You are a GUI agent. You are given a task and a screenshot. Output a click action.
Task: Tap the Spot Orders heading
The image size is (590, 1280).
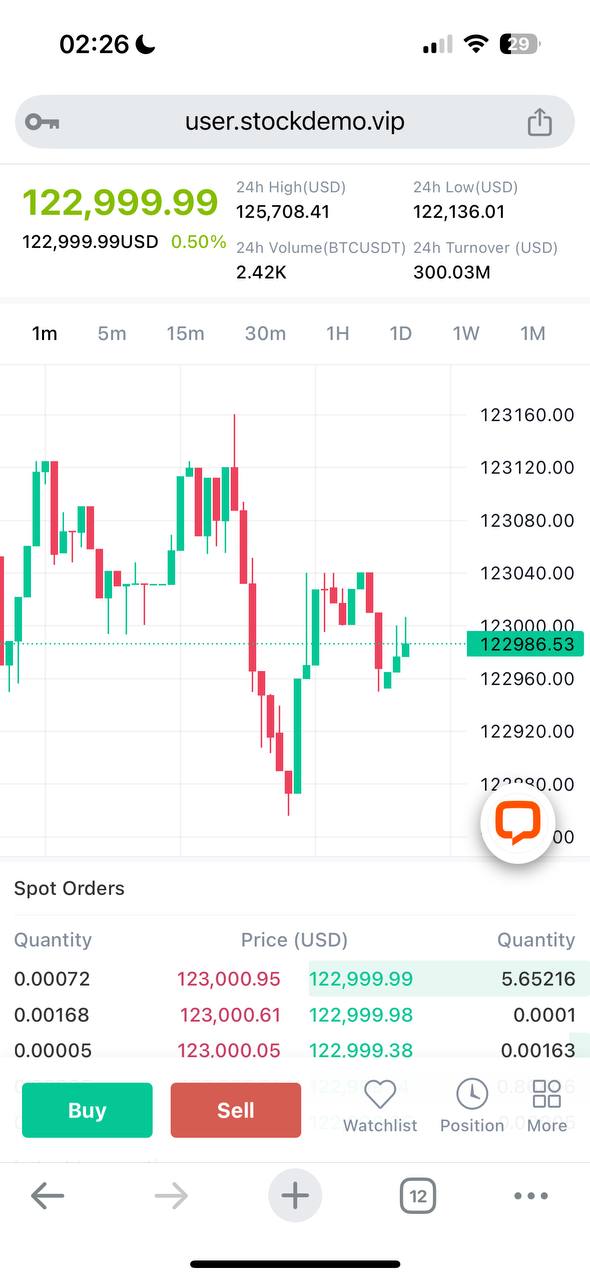(68, 888)
